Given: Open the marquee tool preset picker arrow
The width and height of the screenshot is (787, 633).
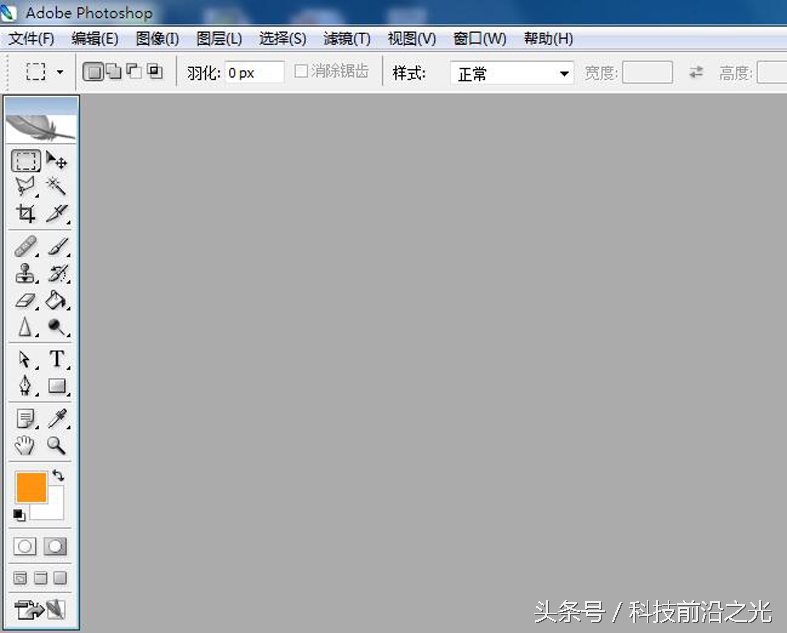Looking at the screenshot, I should click(x=60, y=72).
